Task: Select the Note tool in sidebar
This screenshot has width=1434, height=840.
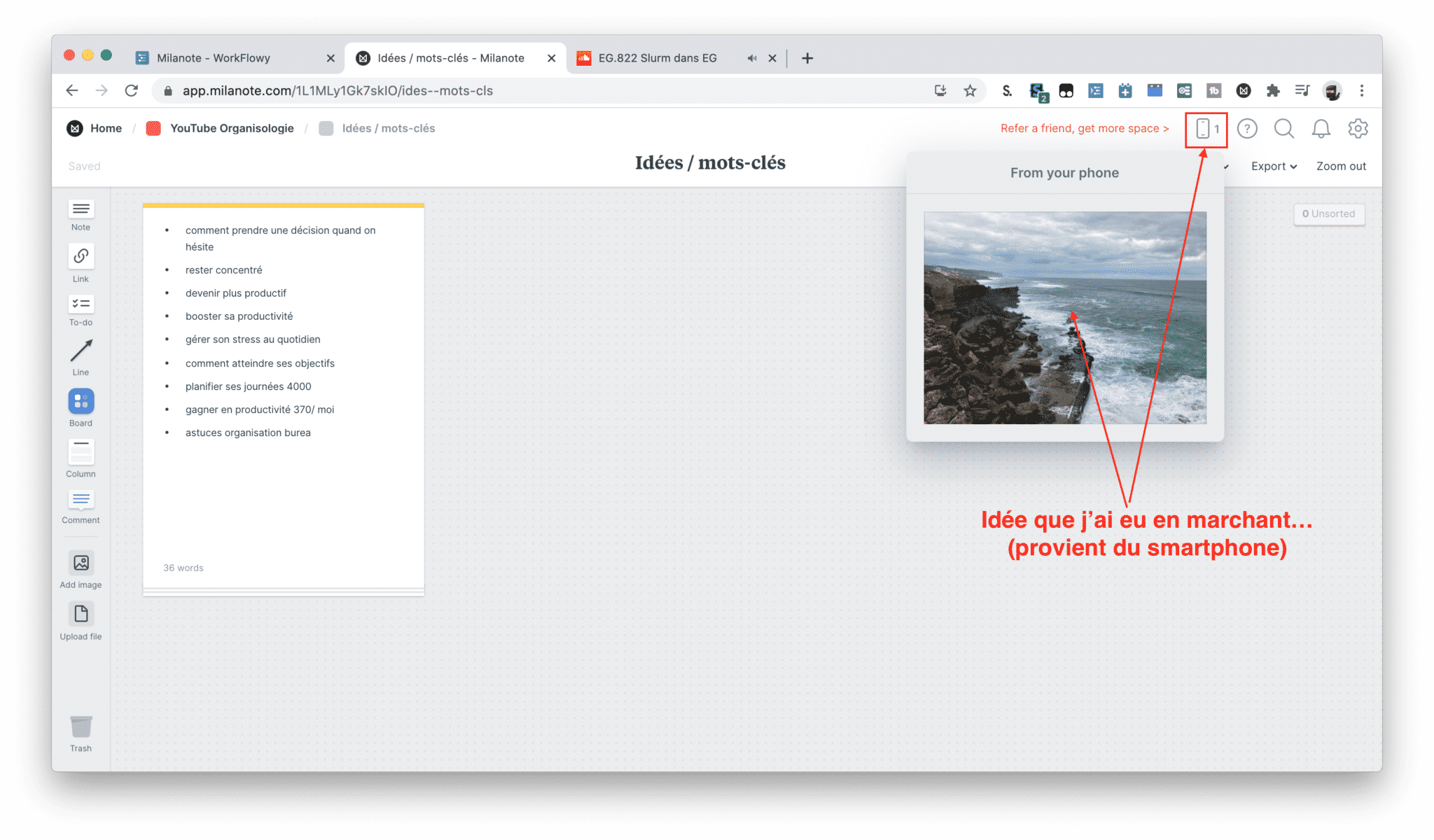Action: (81, 216)
